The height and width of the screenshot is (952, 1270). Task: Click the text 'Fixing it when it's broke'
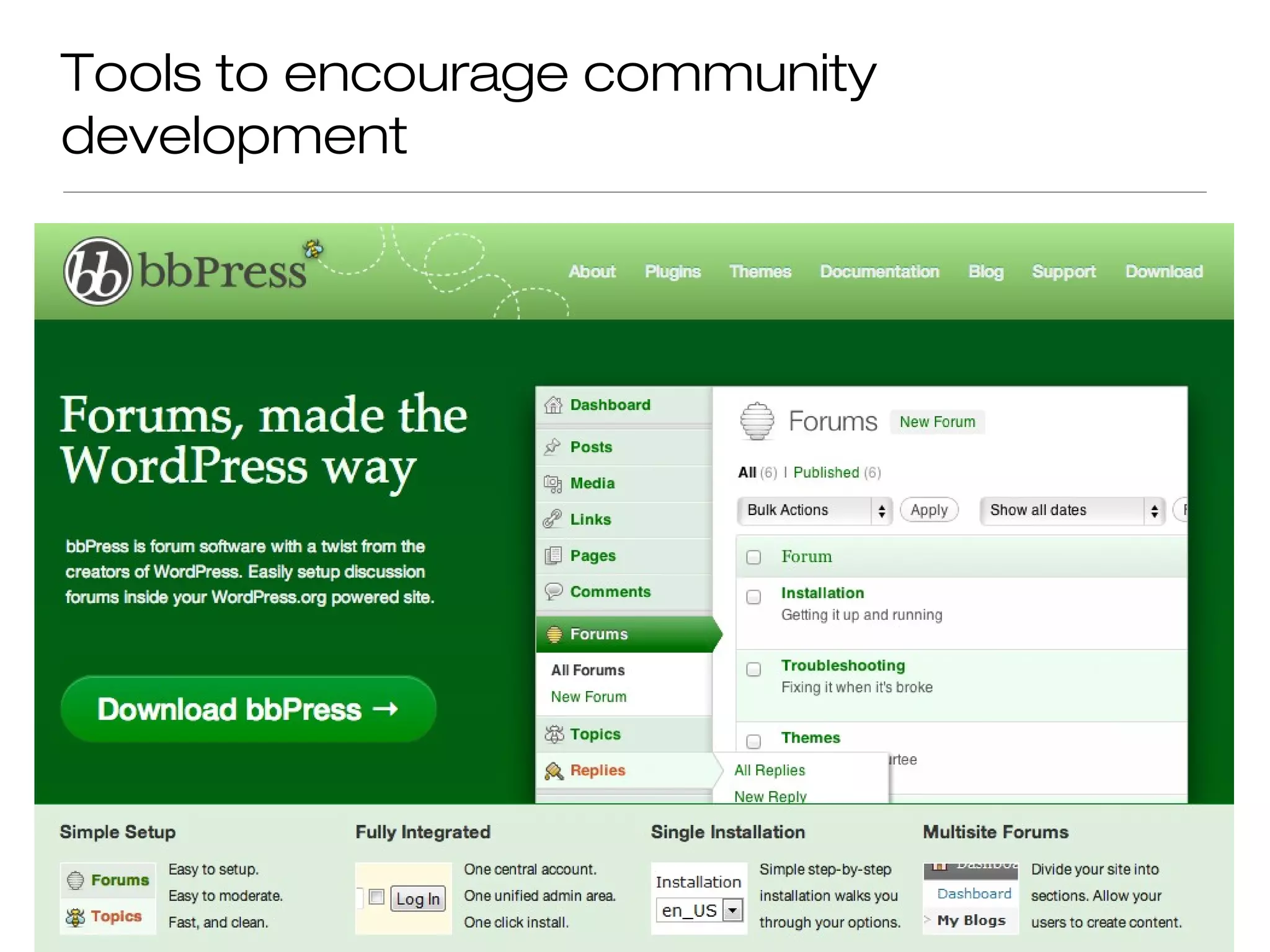(856, 687)
